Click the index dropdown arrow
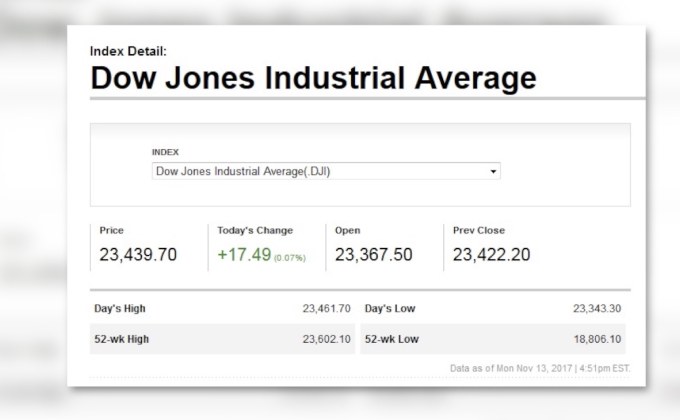 (493, 172)
